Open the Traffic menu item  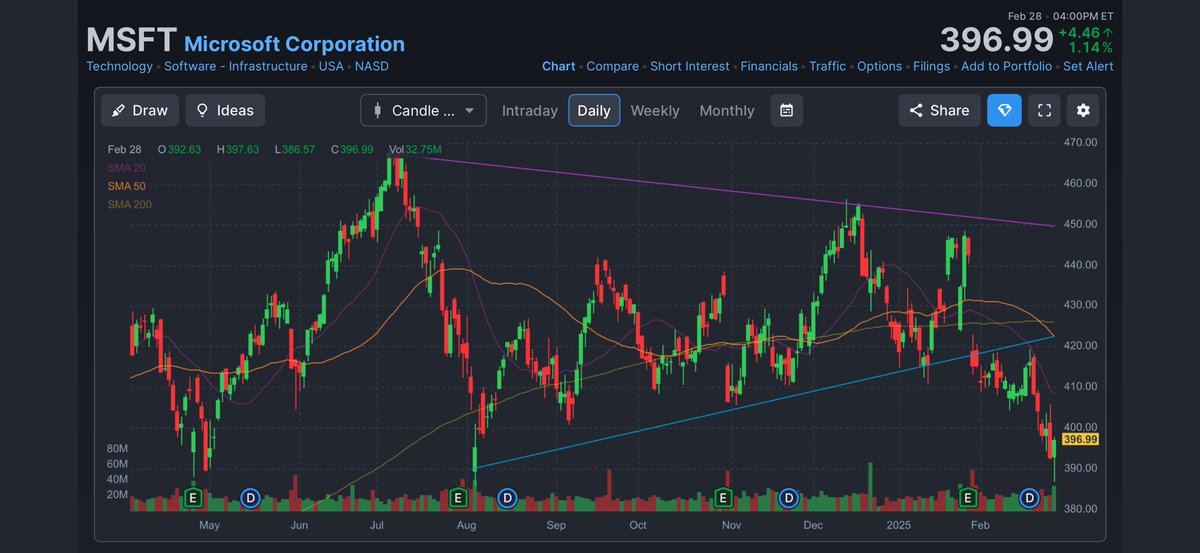(x=827, y=66)
